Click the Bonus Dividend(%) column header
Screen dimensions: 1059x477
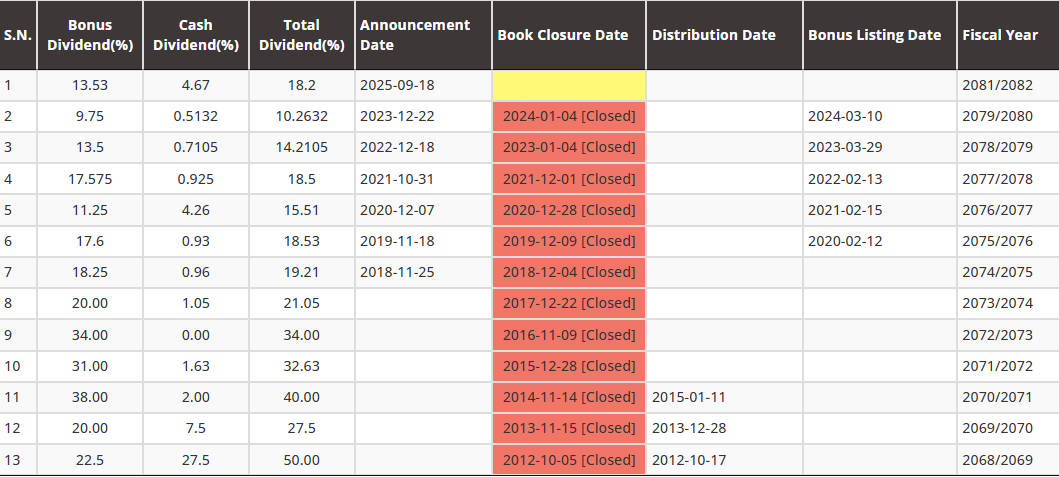tap(90, 35)
